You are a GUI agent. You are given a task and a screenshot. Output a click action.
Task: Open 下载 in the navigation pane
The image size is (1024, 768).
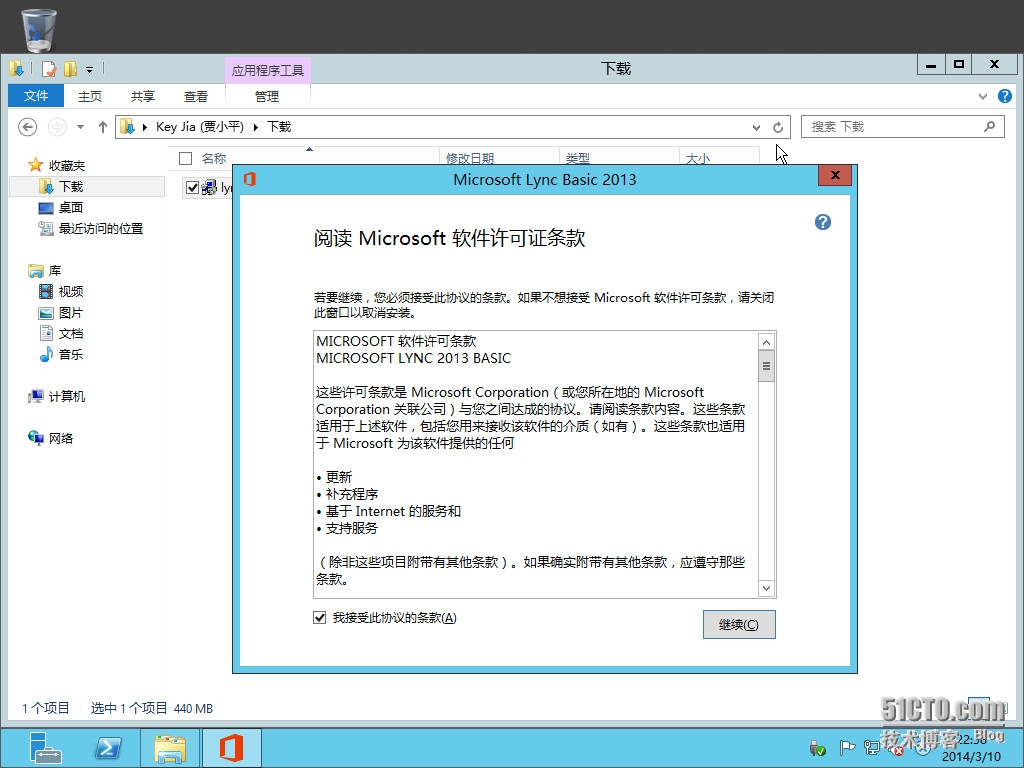(x=71, y=187)
